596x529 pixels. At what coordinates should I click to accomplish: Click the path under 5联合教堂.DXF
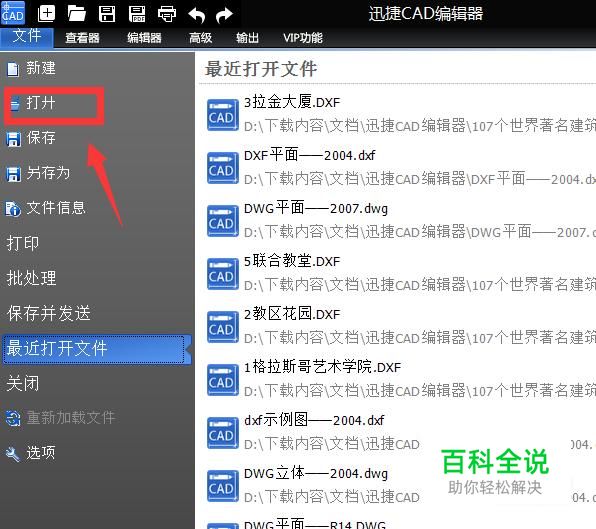pos(420,285)
